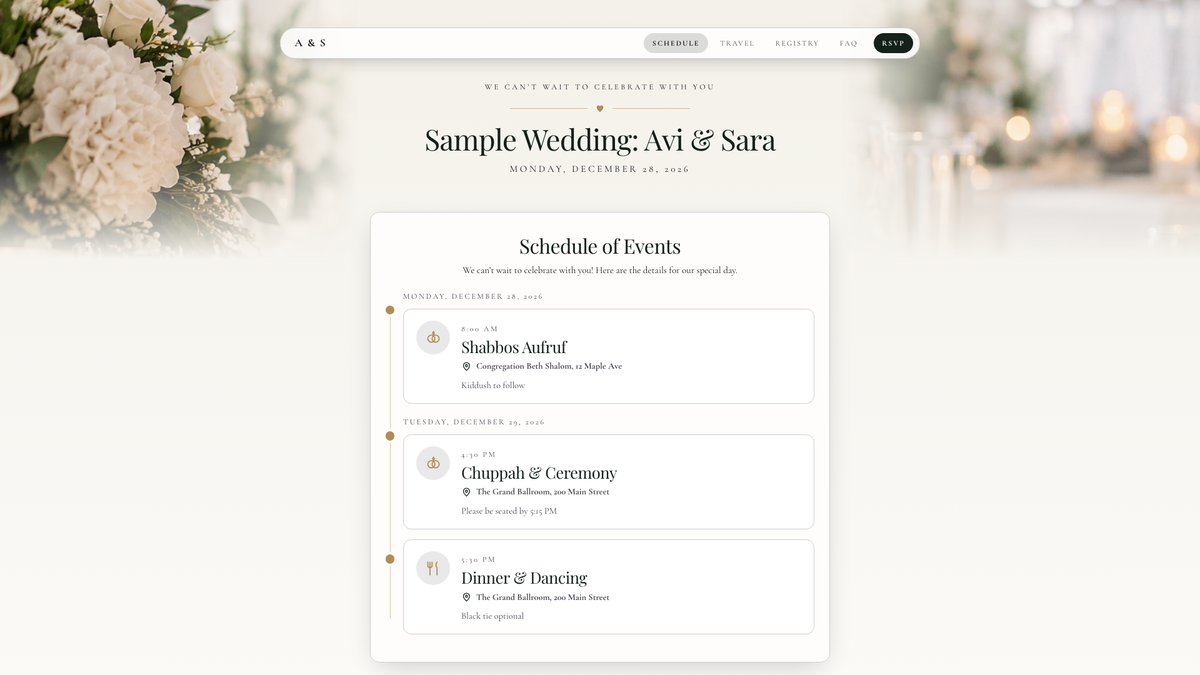Click the Please be seated by 5:15 PM note
The height and width of the screenshot is (675, 1200).
click(509, 511)
